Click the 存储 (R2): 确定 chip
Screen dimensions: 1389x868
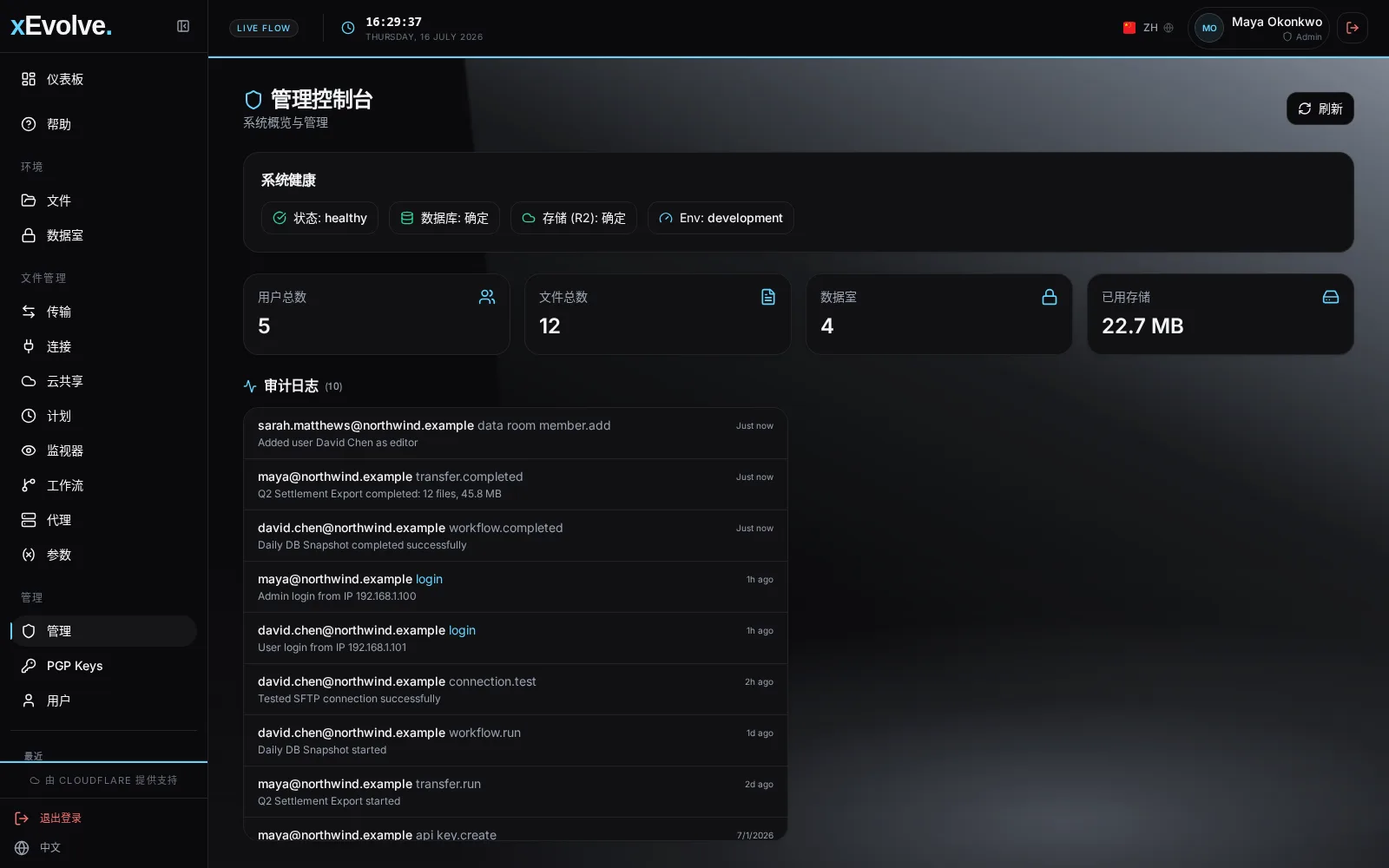click(574, 218)
